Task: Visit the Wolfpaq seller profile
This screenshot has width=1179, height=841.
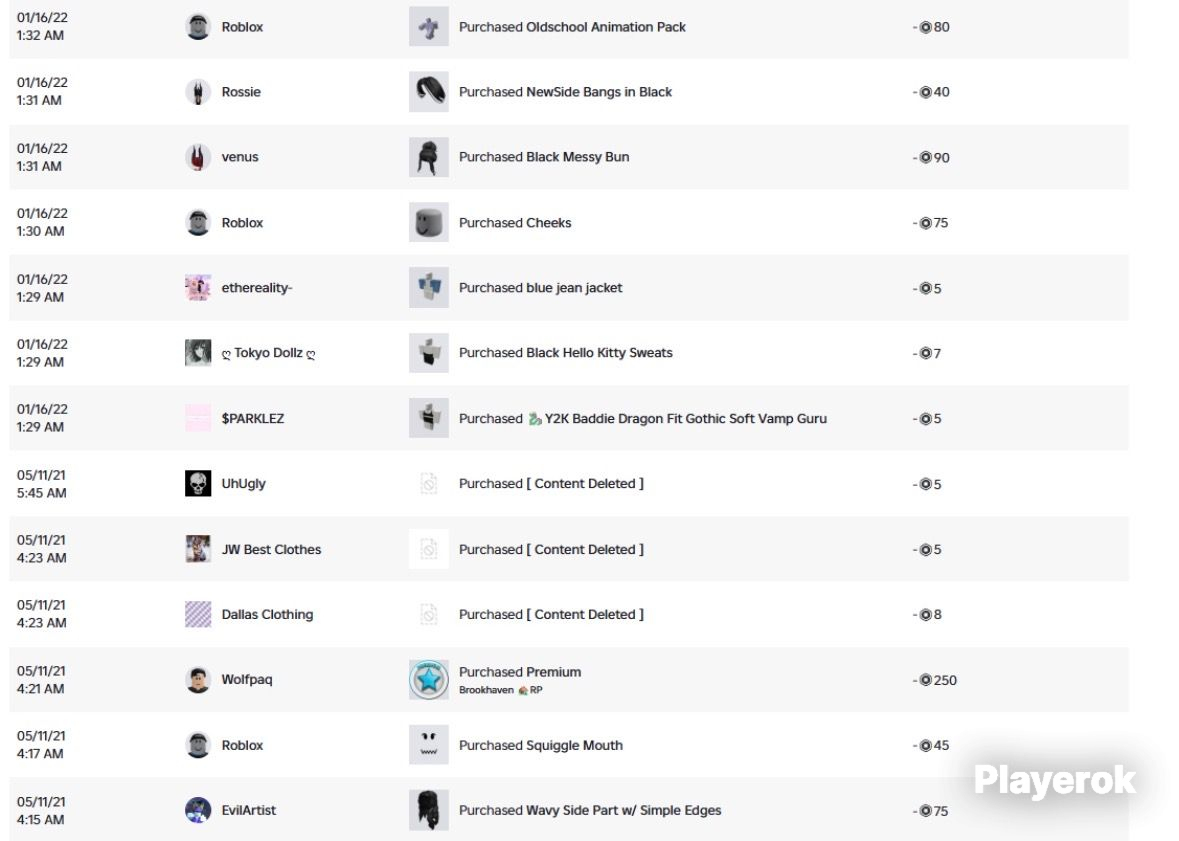Action: (247, 679)
